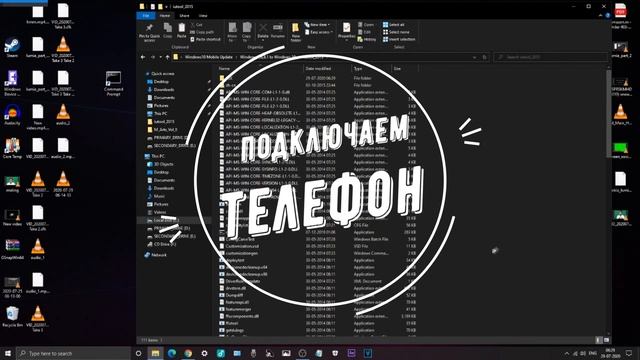
Task: Collapse the ribbon with the chevron
Action: click(x=600, y=16)
